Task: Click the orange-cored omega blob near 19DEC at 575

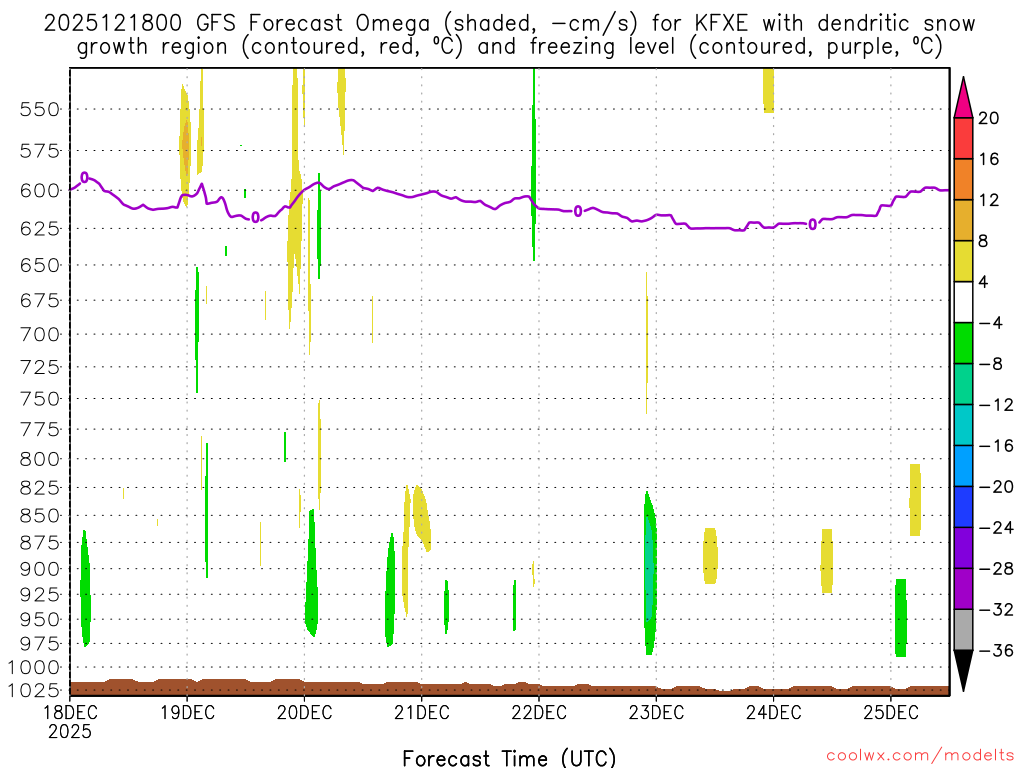Action: [185, 145]
